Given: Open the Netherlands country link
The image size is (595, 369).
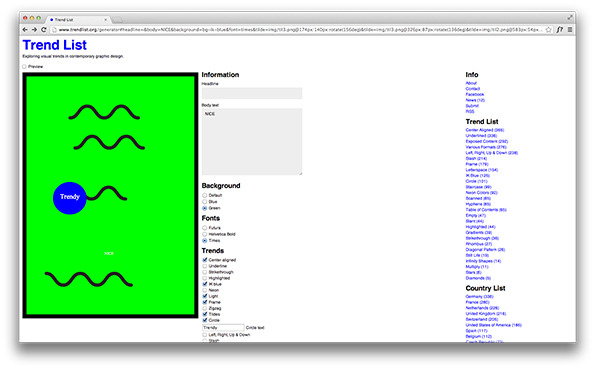Looking at the screenshot, I should tap(482, 308).
